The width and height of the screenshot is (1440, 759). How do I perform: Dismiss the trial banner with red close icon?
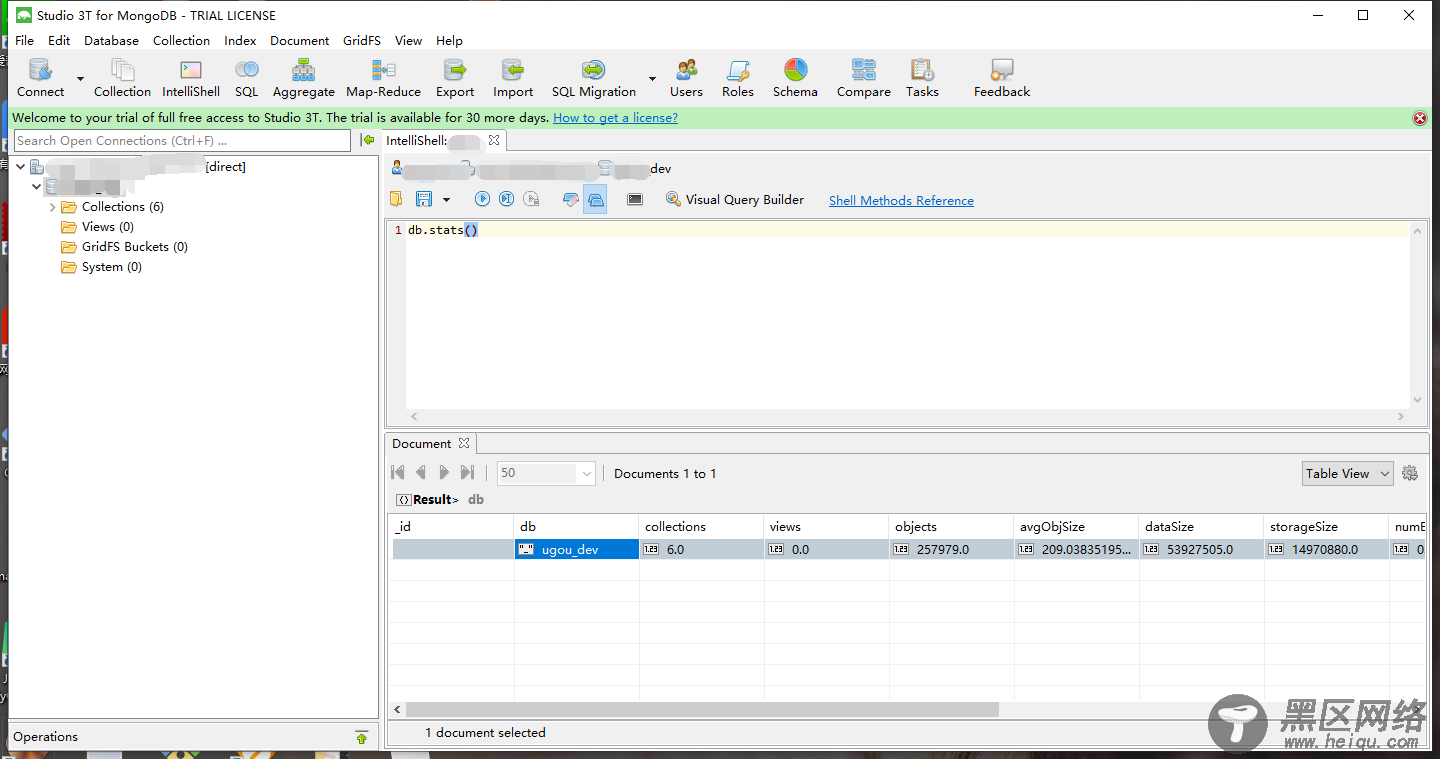click(x=1419, y=118)
